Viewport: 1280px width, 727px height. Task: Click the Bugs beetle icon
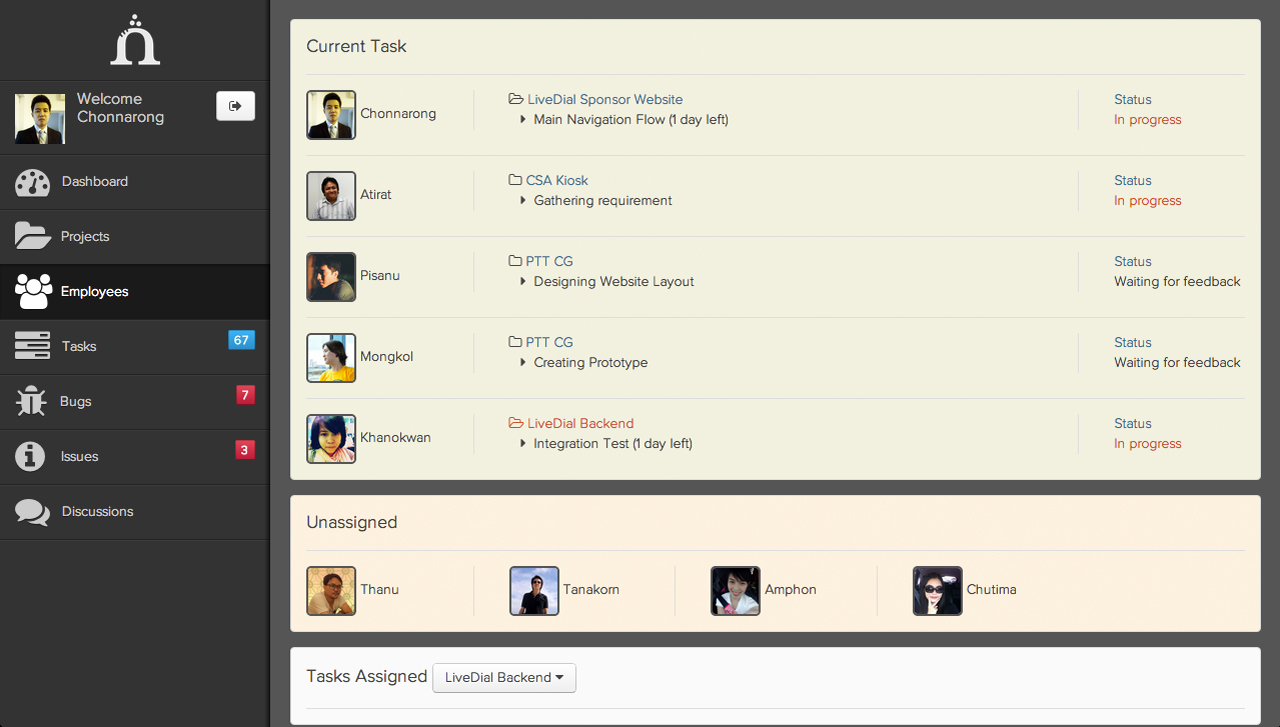point(31,401)
